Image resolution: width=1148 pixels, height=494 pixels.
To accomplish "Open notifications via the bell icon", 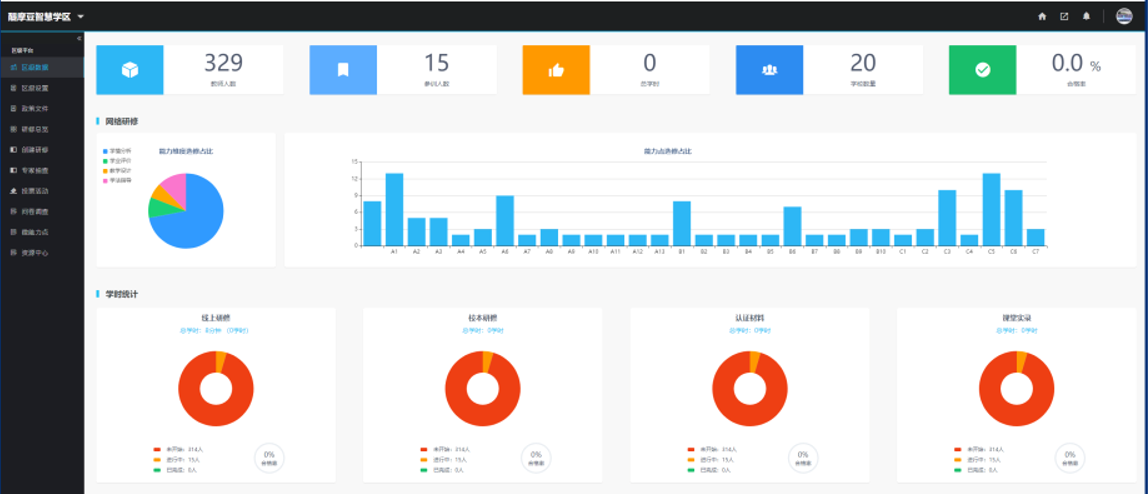I will coord(1086,16).
